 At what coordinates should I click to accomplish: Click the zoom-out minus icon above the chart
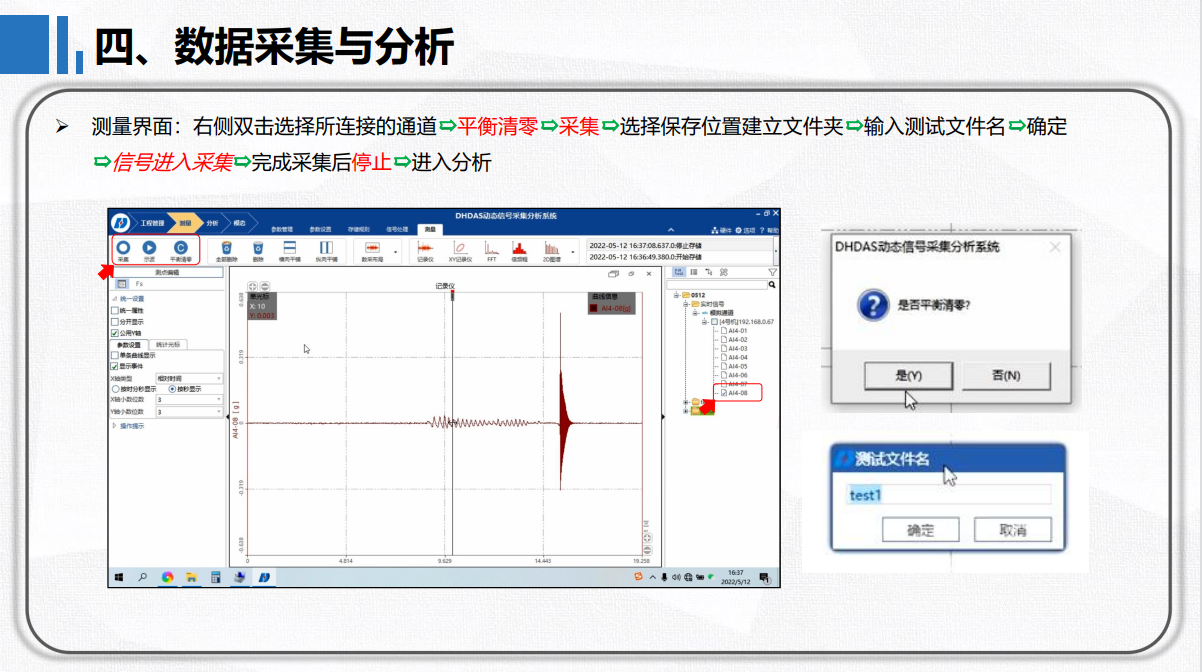point(264,286)
